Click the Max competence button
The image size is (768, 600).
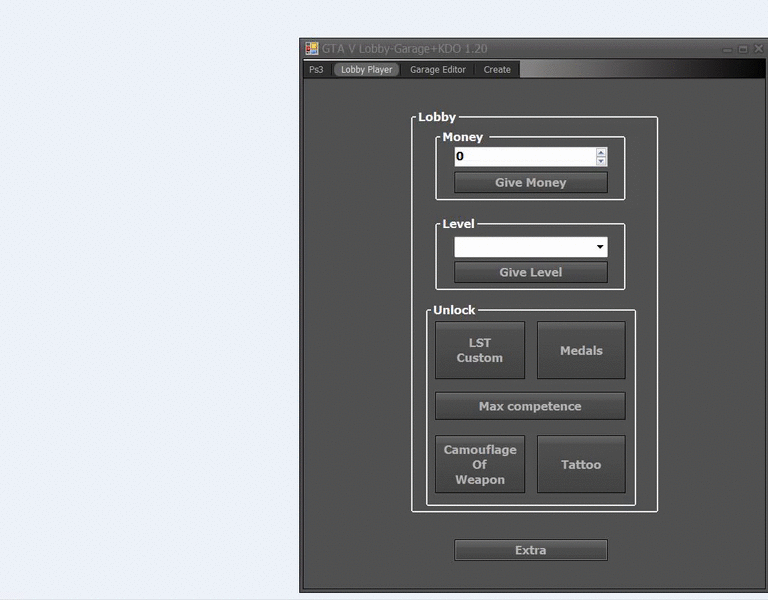point(530,406)
